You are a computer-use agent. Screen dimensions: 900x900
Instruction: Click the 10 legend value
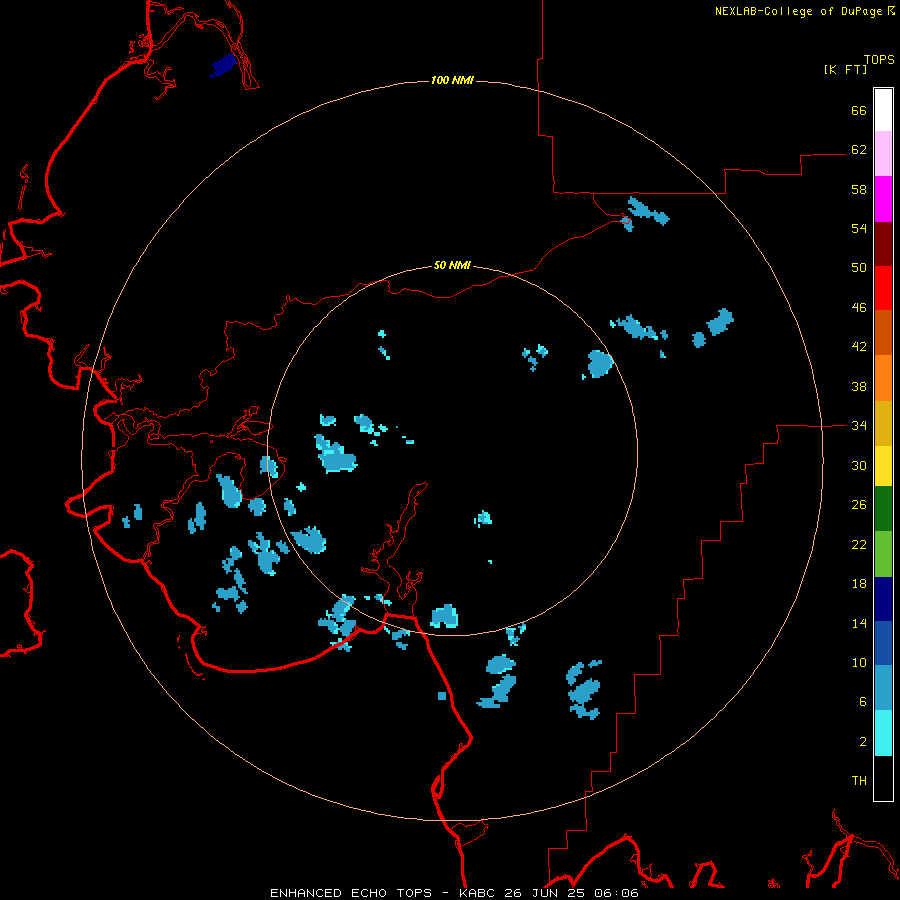[x=859, y=662]
